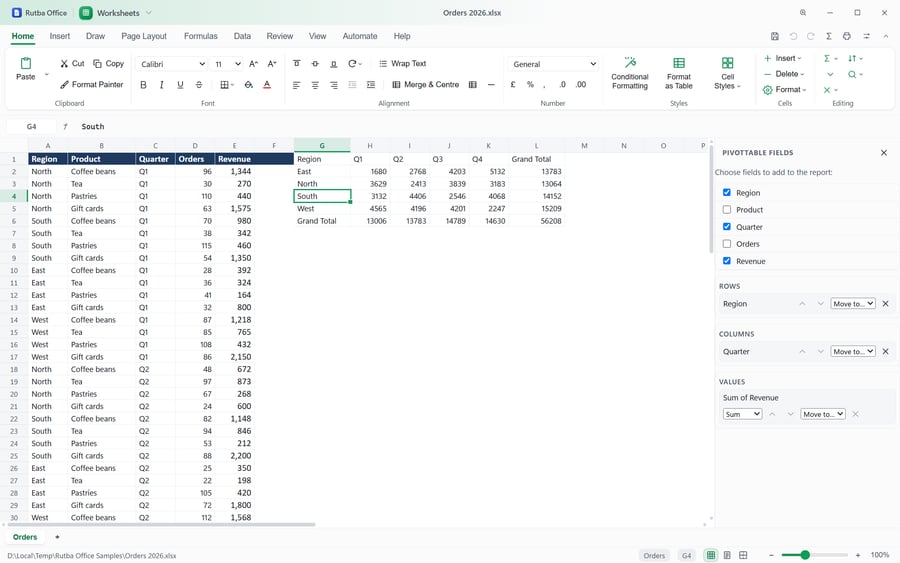Add a new sheet with plus button

[57, 537]
